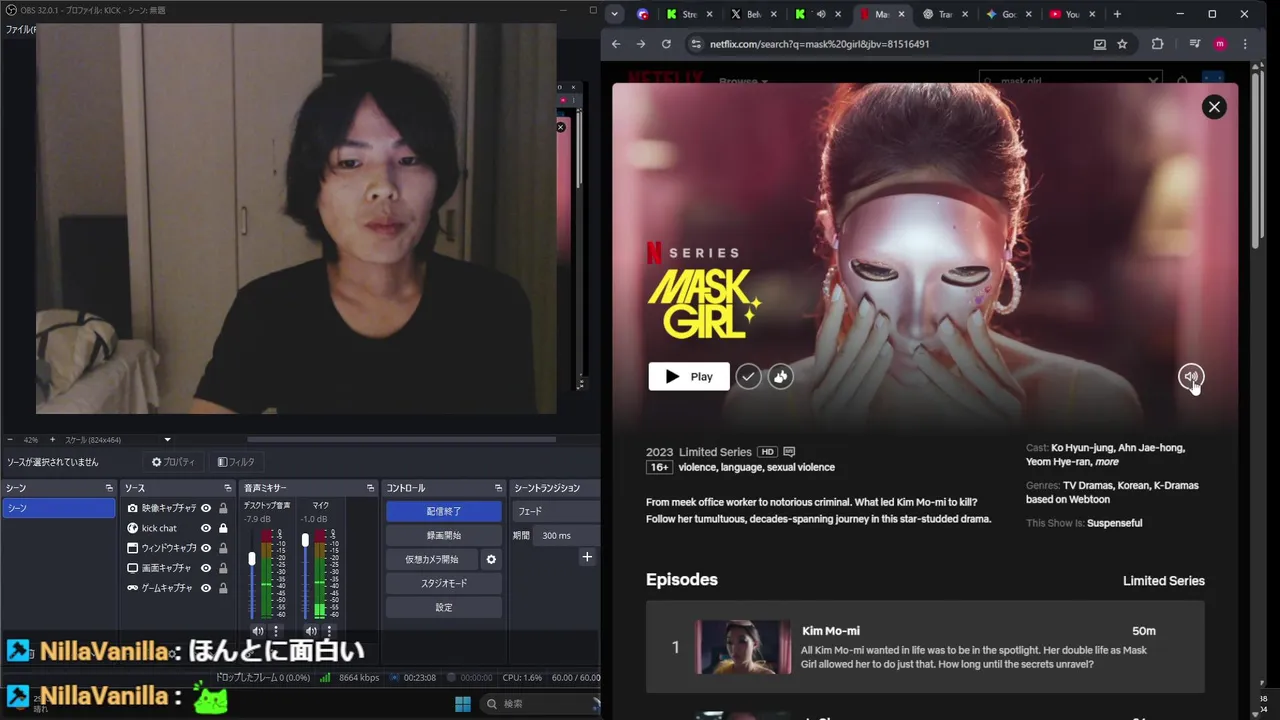The image size is (1280, 720).
Task: Open source フィルタ filters button
Action: 237,462
